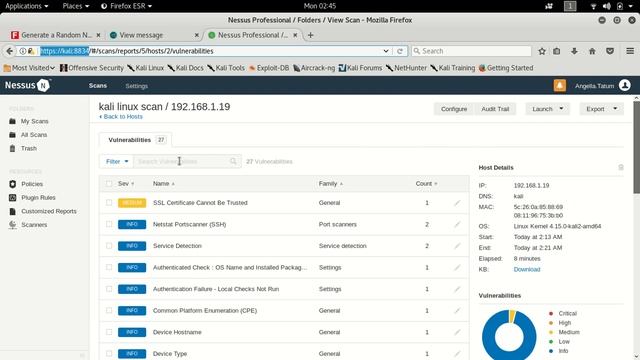The height and width of the screenshot is (360, 640).
Task: Switch to the View message browser tab
Action: click(x=155, y=35)
